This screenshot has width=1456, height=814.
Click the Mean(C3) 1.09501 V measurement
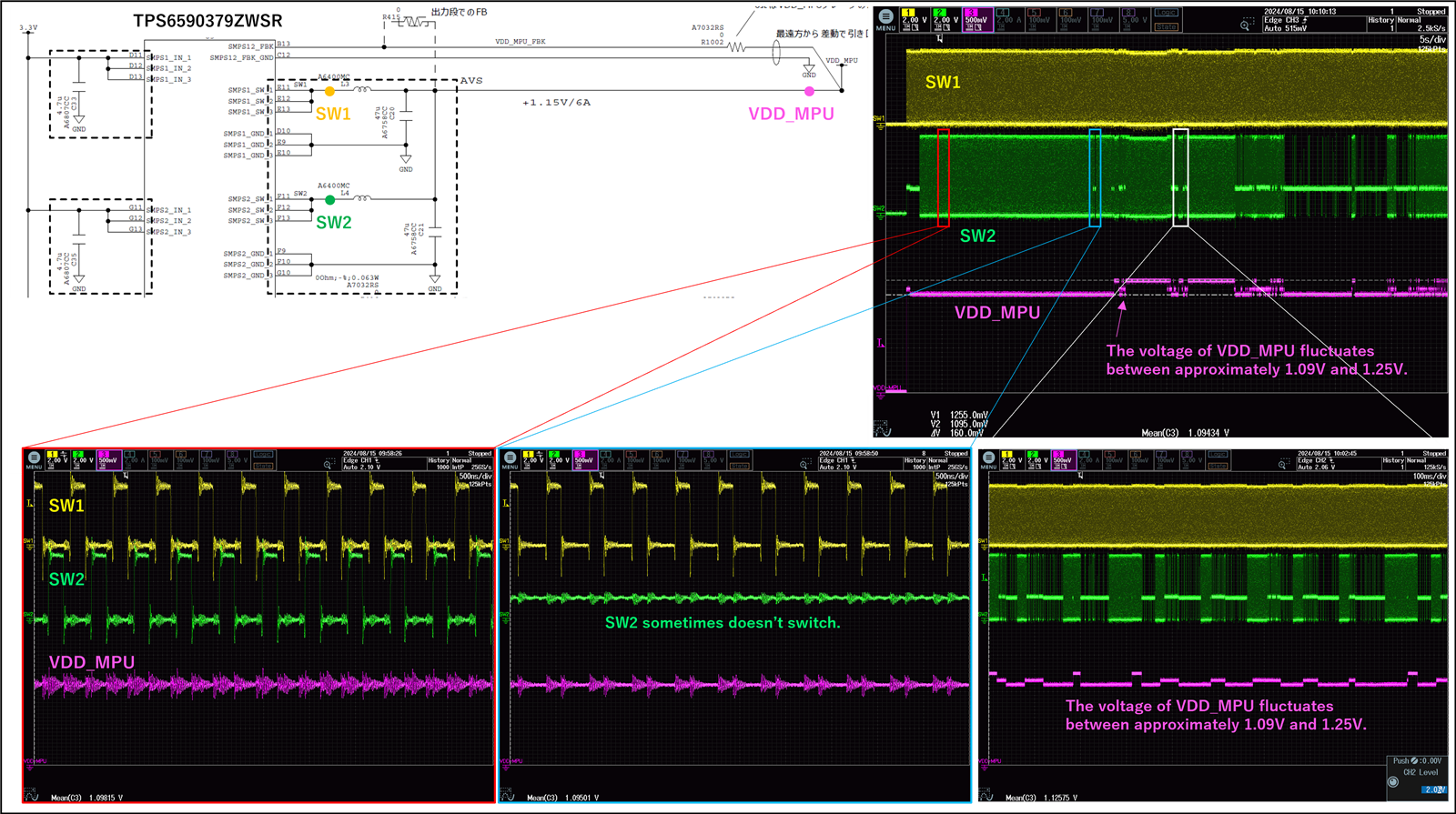563,798
